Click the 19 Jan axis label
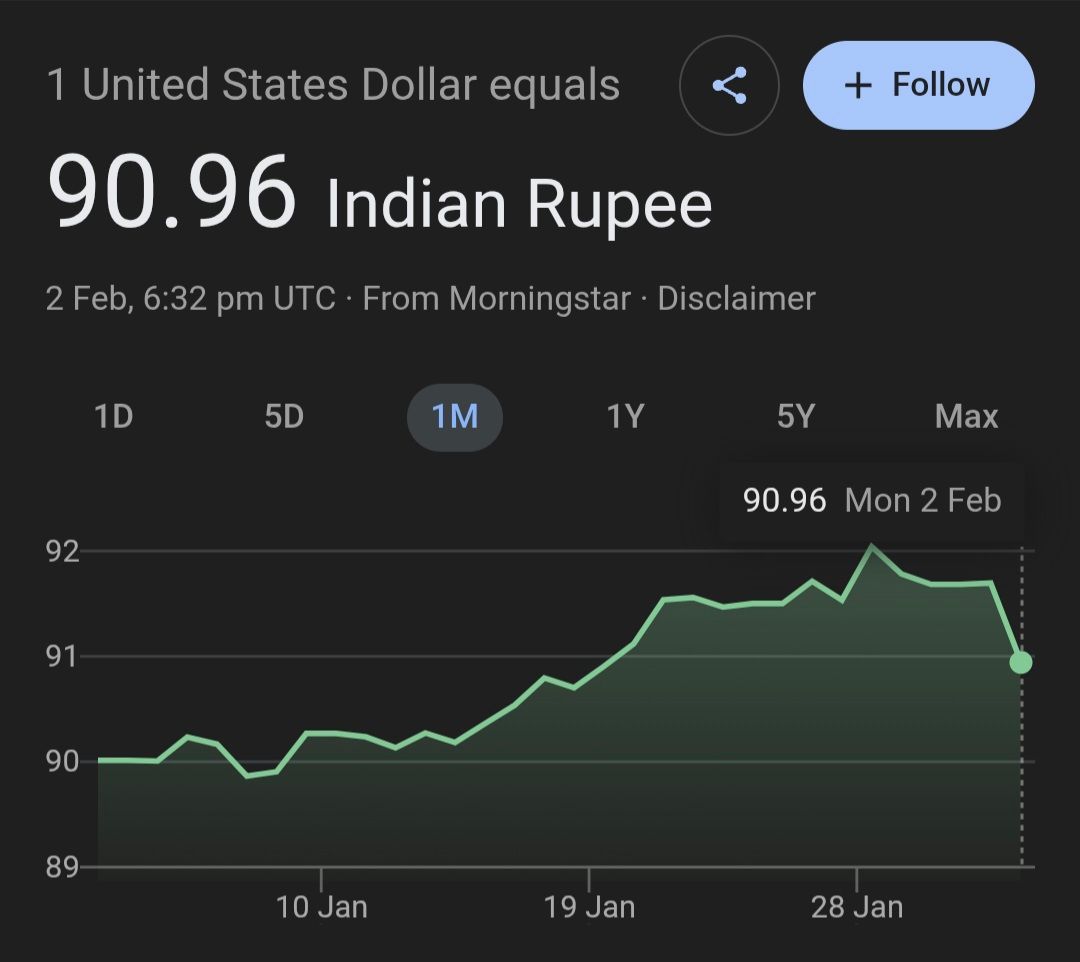The width and height of the screenshot is (1080, 962). tap(589, 907)
